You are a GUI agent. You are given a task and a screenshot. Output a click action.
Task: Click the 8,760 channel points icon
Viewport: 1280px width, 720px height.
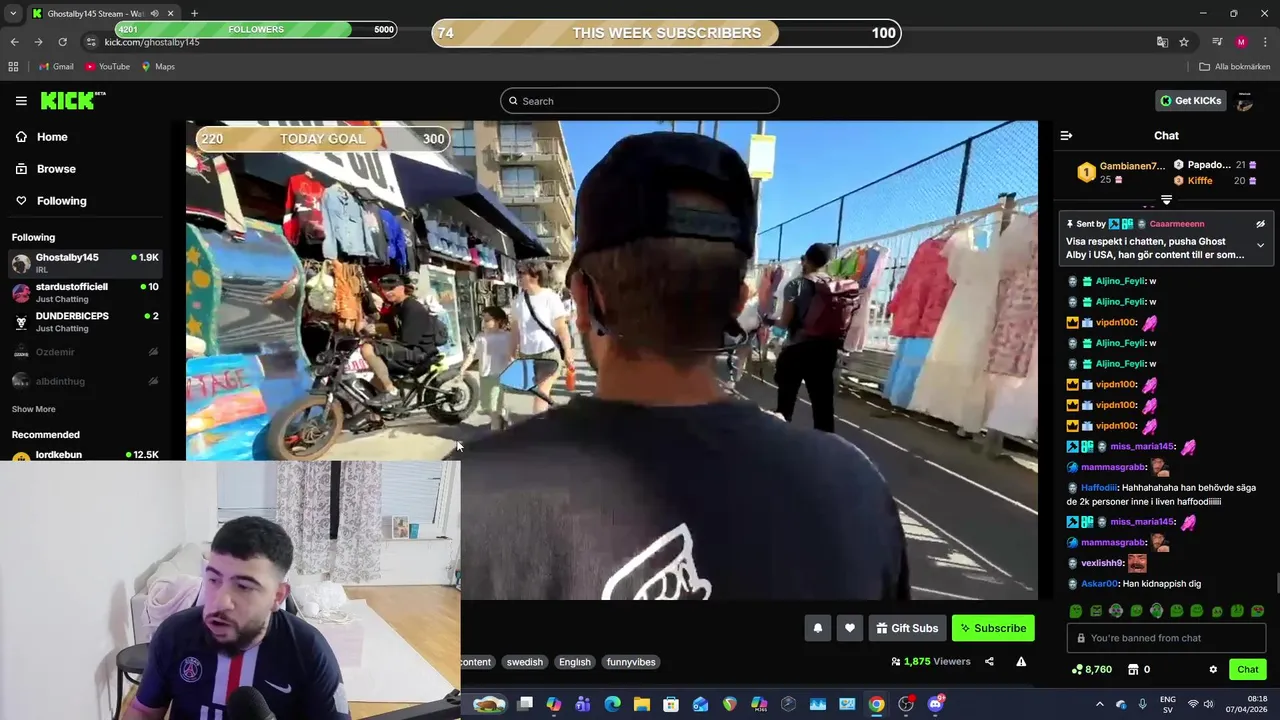tap(1076, 670)
